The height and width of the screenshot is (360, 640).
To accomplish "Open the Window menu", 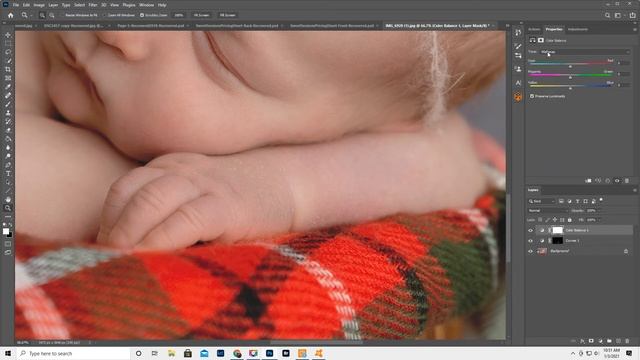I will [x=147, y=5].
